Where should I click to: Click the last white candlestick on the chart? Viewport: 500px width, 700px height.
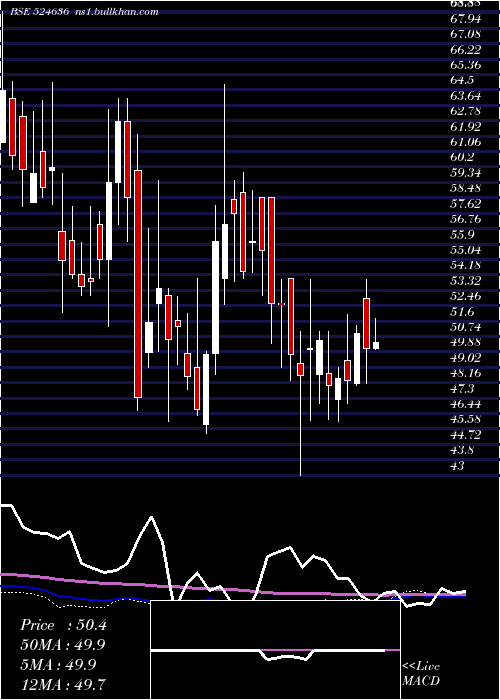[x=376, y=346]
